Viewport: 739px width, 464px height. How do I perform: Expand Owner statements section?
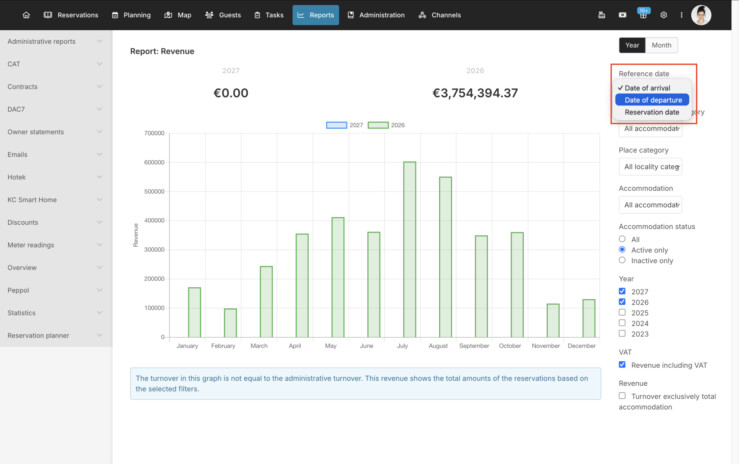coord(56,132)
